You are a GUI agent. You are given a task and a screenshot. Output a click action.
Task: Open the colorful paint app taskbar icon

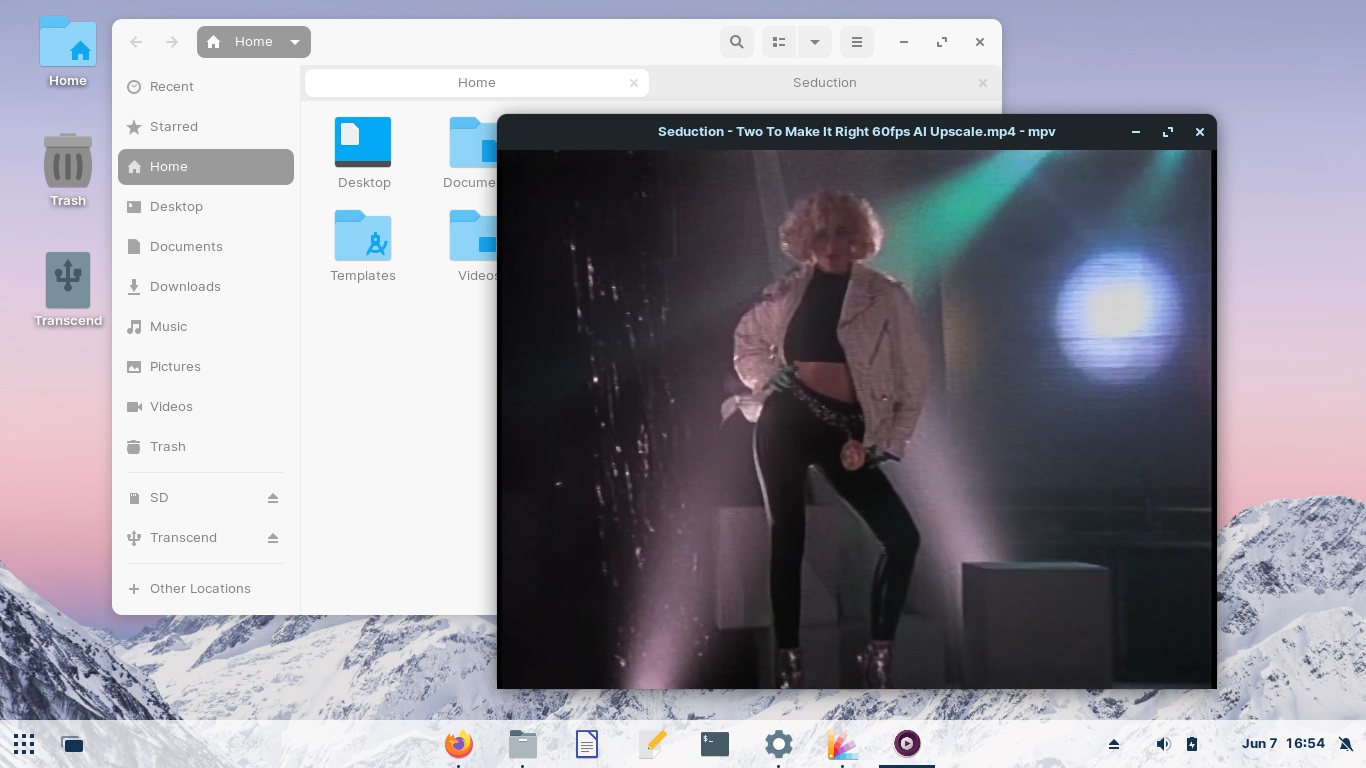click(x=843, y=744)
